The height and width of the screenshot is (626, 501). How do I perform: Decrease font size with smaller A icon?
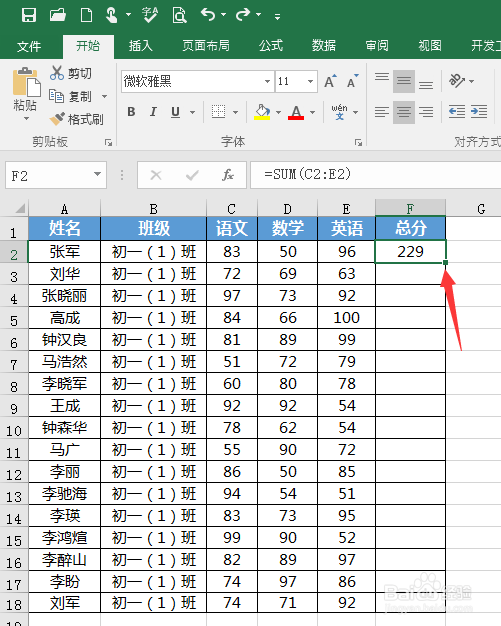[352, 81]
